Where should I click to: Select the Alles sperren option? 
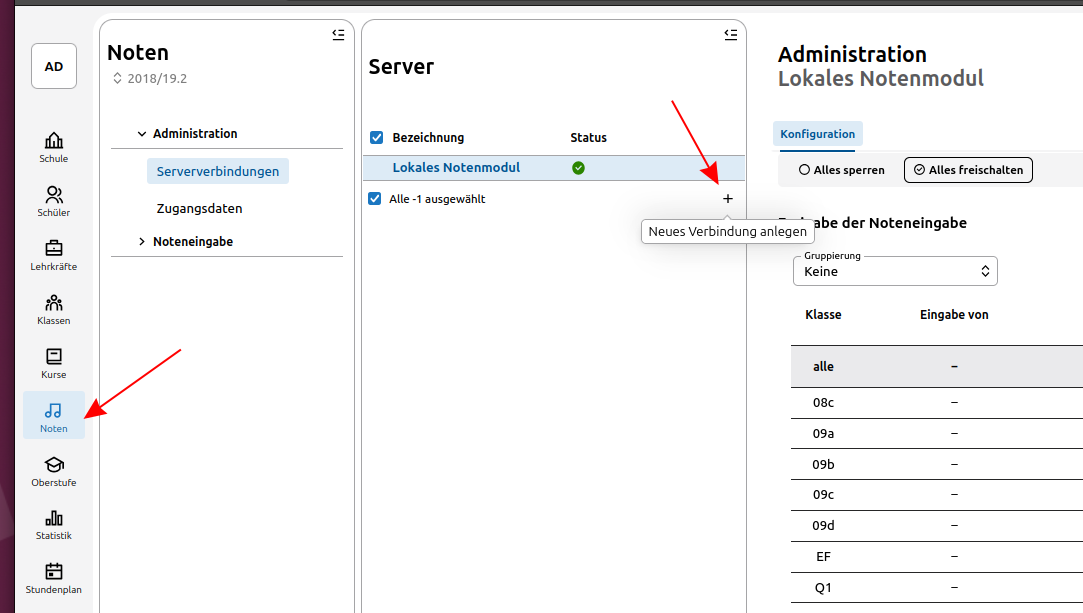841,170
